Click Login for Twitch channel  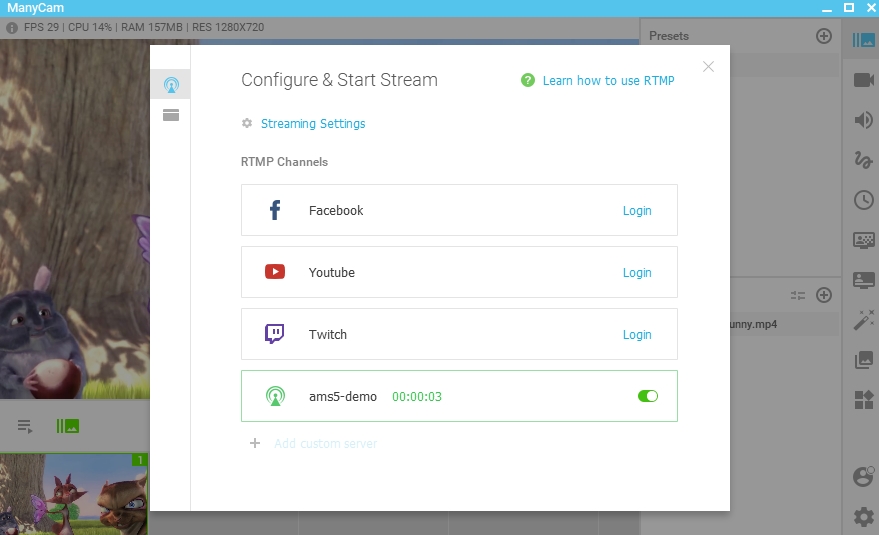tap(637, 335)
